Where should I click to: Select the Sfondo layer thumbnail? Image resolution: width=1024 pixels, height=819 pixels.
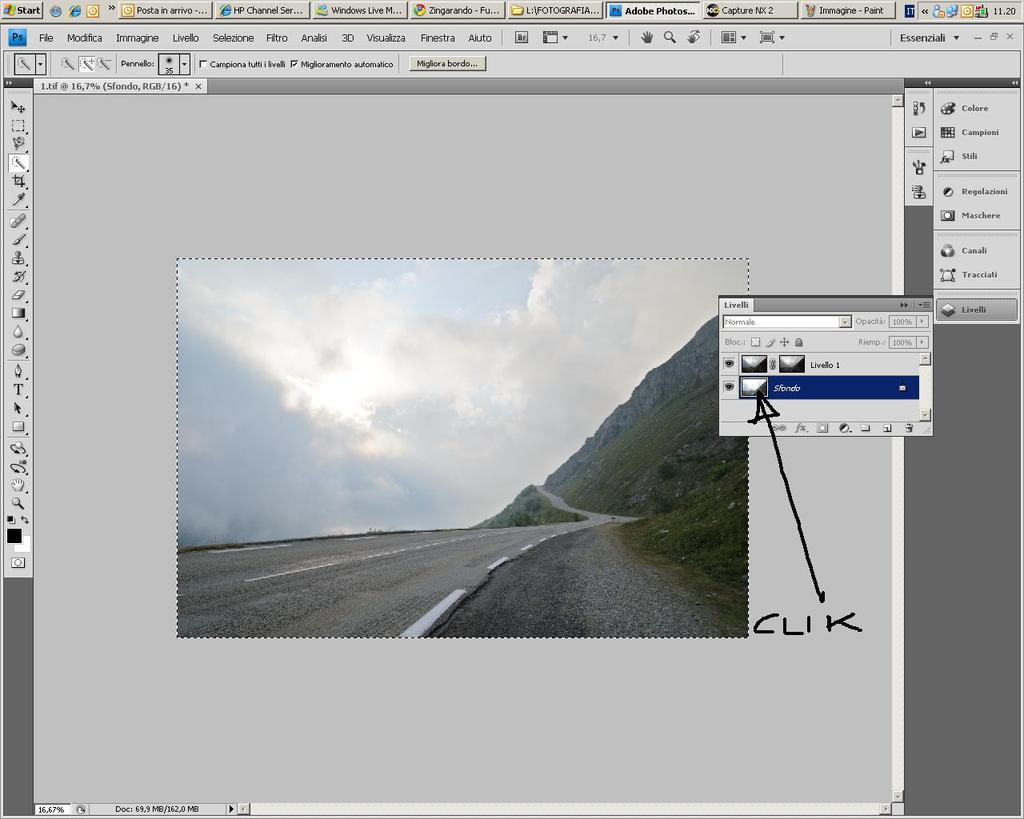point(755,387)
